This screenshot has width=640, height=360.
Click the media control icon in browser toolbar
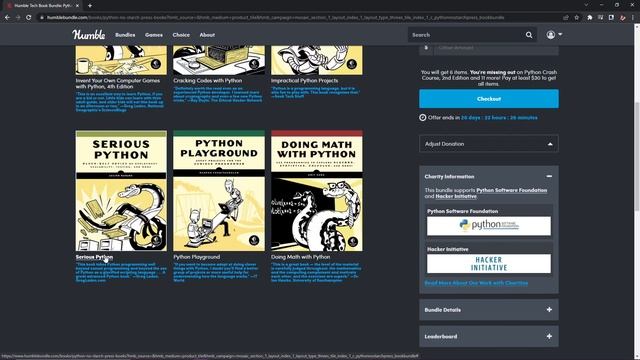pyautogui.click(x=600, y=18)
